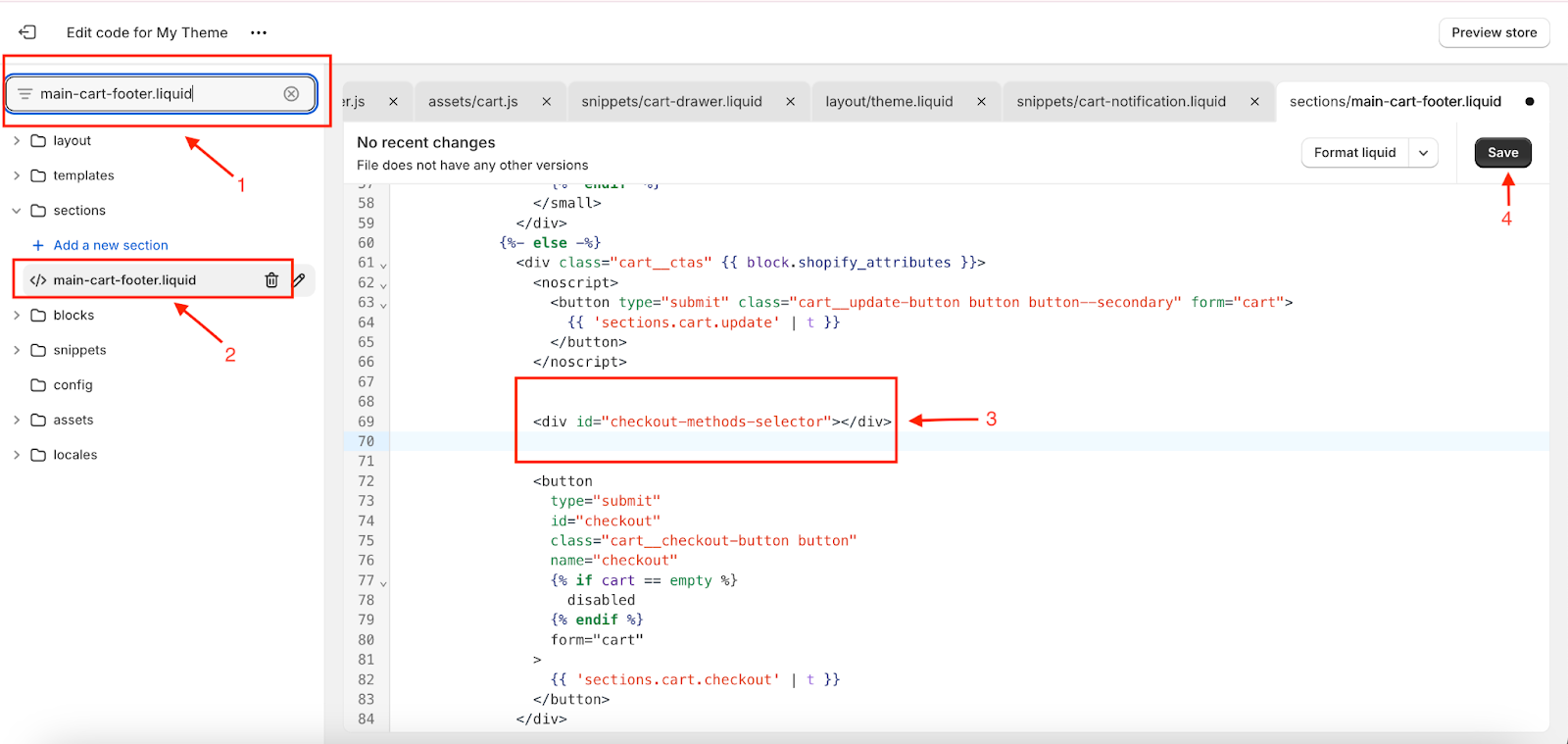Screen dimensions: 1568x744
Task: Switch to layout/theme.liquid tab
Action: click(x=889, y=101)
